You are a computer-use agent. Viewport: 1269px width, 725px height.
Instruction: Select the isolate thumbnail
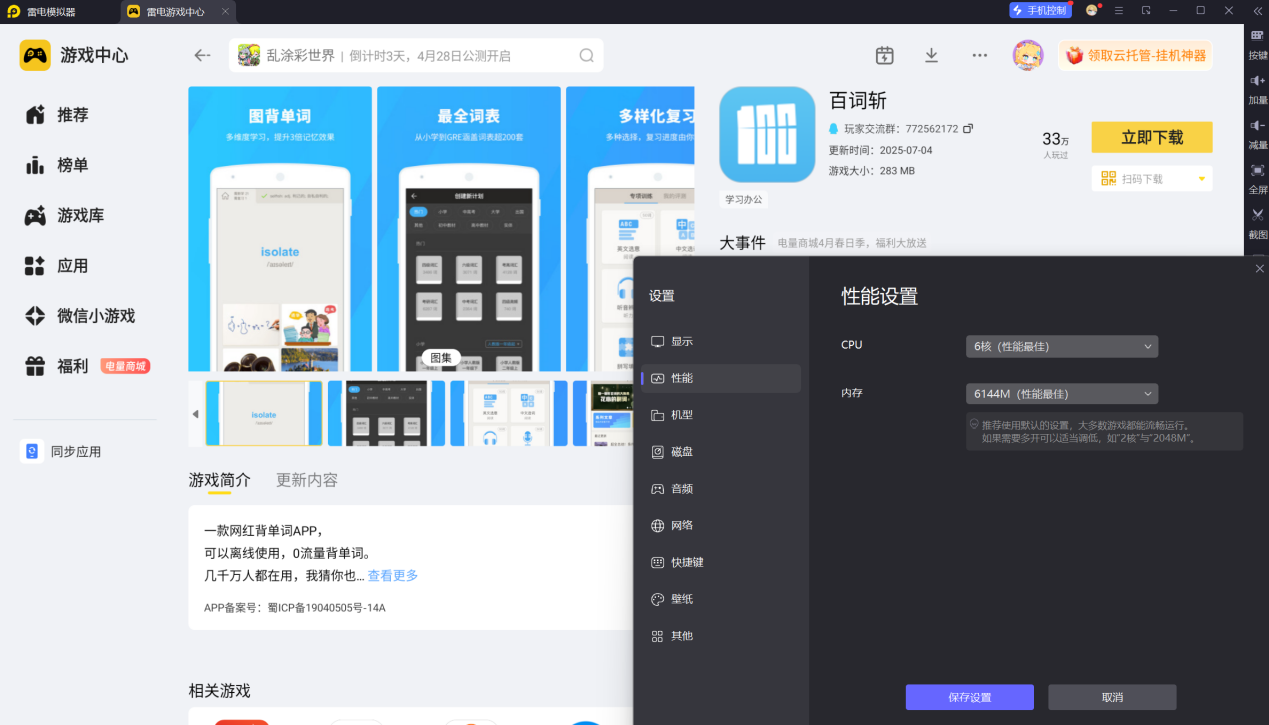coord(264,413)
